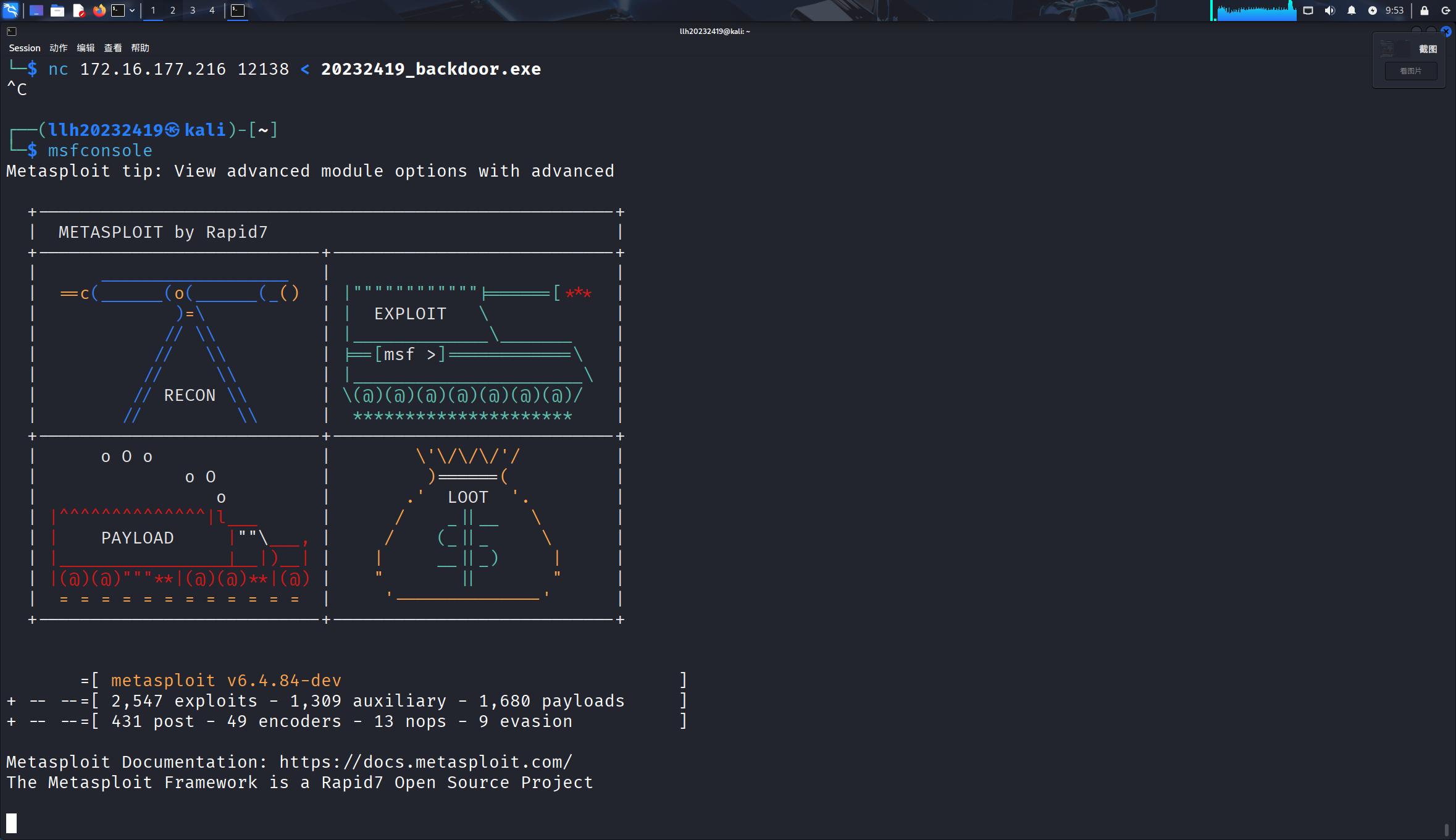
Task: Open the 查看 (View) menu
Action: [112, 48]
